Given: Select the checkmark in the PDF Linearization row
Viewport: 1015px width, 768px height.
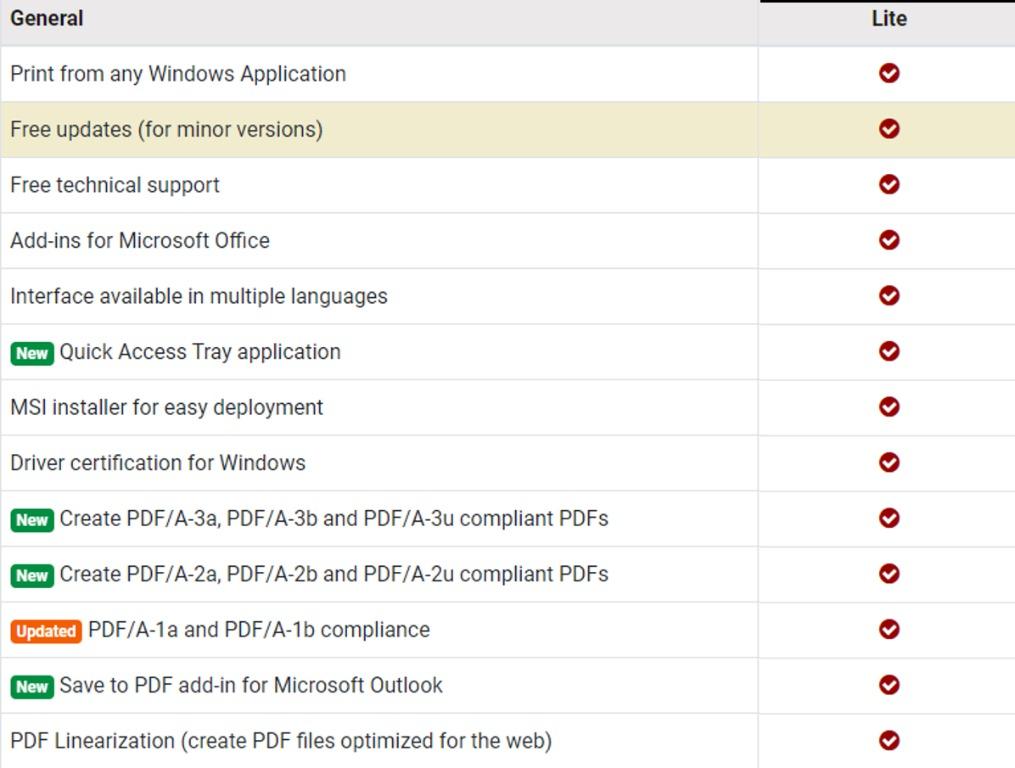Looking at the screenshot, I should pyautogui.click(x=888, y=741).
